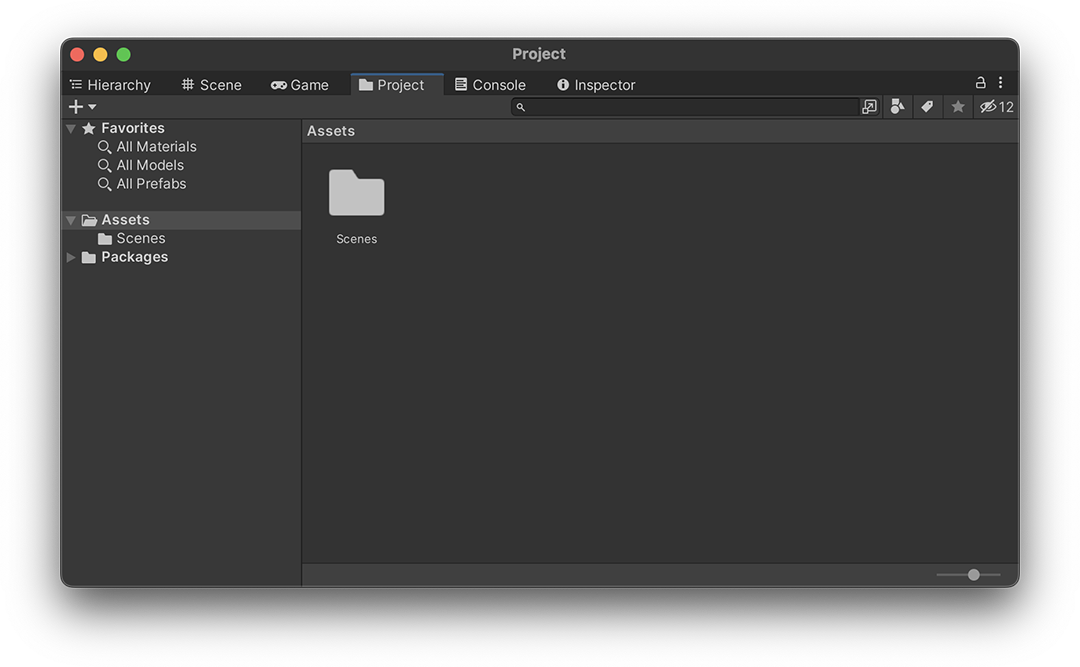The image size is (1080, 667).
Task: Click the star save search button
Action: [x=957, y=107]
